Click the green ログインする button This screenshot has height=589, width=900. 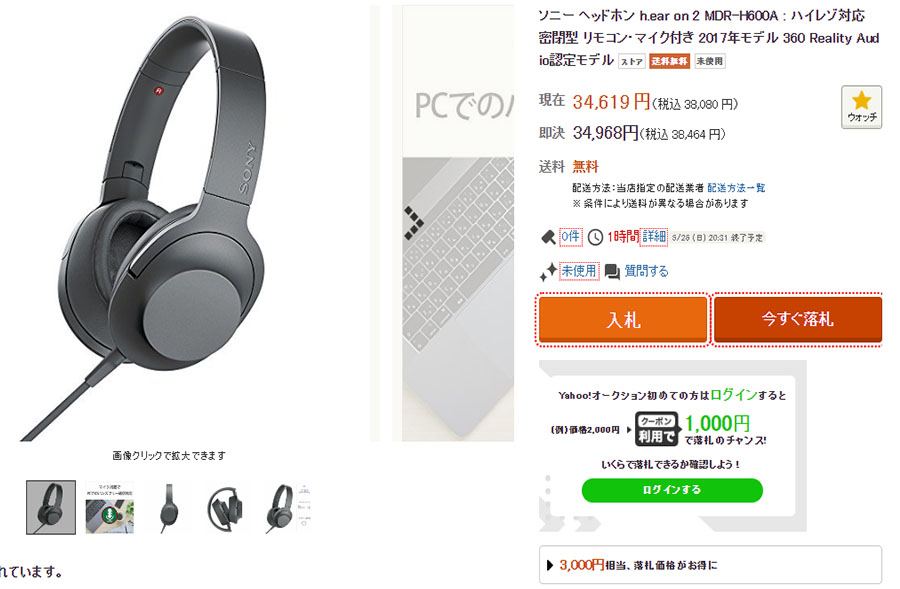pyautogui.click(x=672, y=490)
